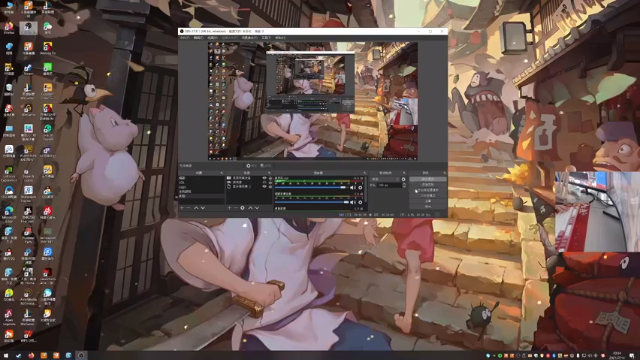640x360 pixels.
Task: Adjust transition duration with the stepper arrows
Action: tap(404, 185)
